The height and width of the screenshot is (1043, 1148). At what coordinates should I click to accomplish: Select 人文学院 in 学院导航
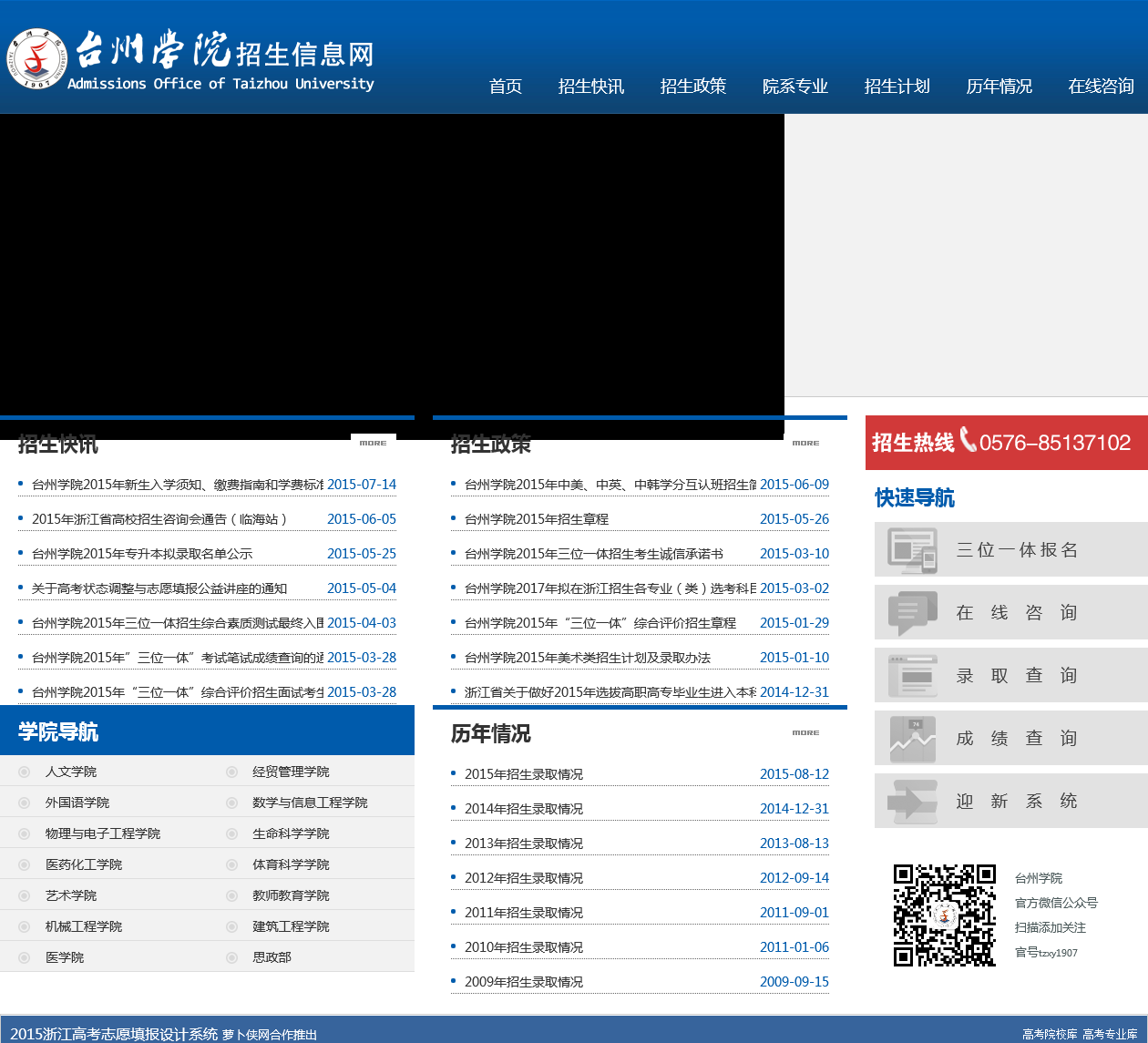(x=71, y=772)
